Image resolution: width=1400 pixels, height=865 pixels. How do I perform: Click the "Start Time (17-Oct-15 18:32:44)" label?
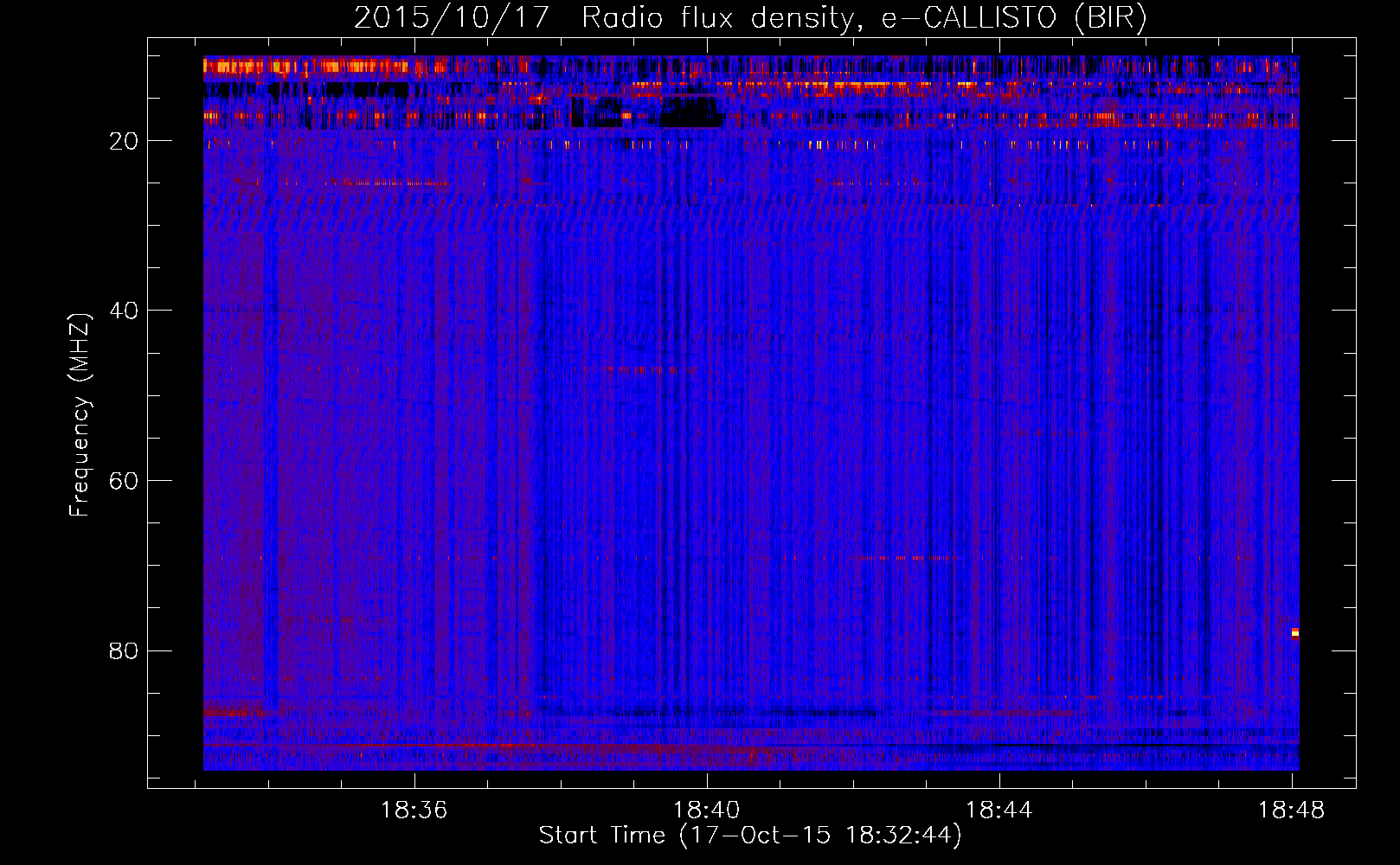[x=750, y=836]
